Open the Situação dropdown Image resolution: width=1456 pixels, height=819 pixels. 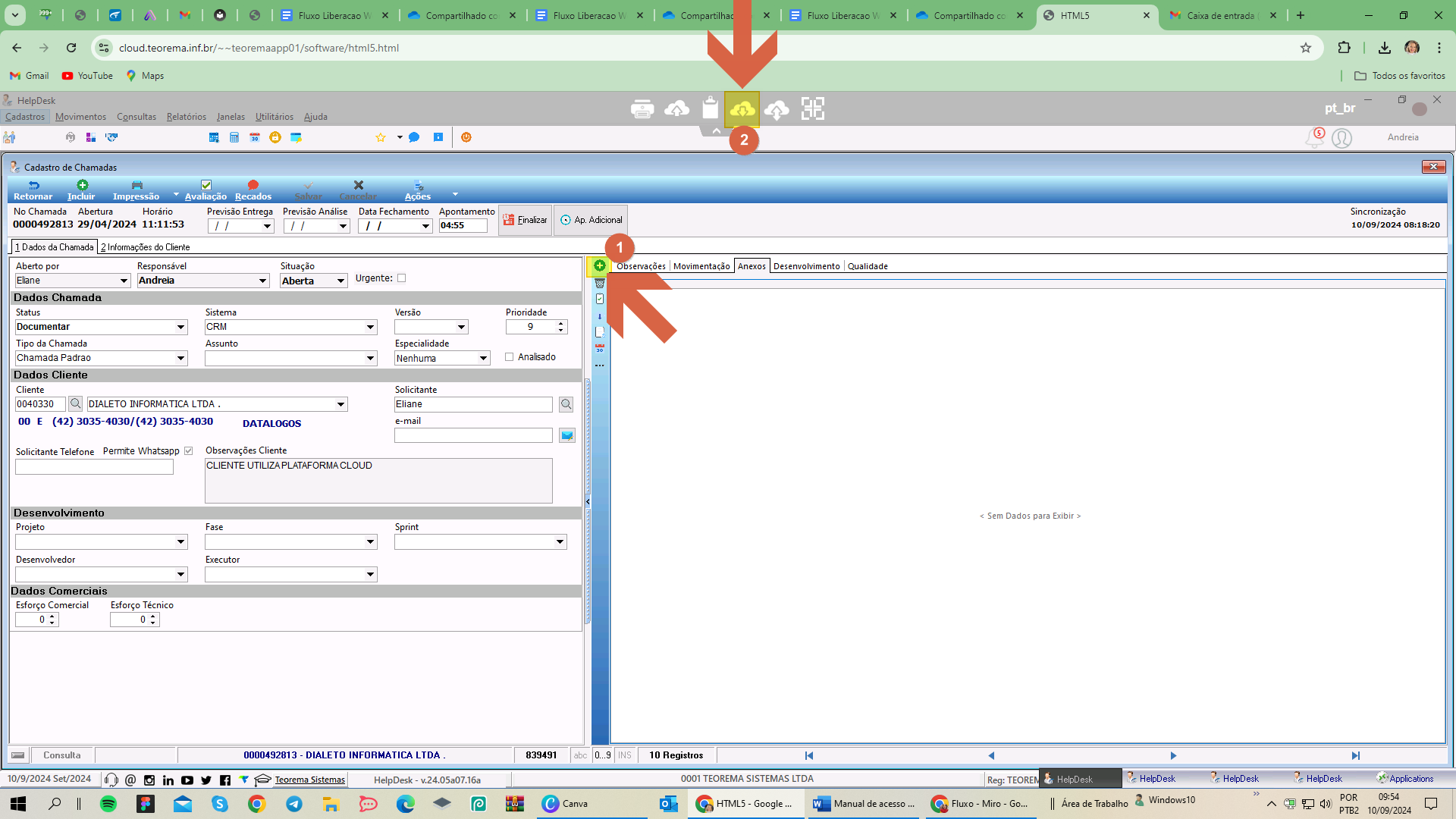(341, 281)
